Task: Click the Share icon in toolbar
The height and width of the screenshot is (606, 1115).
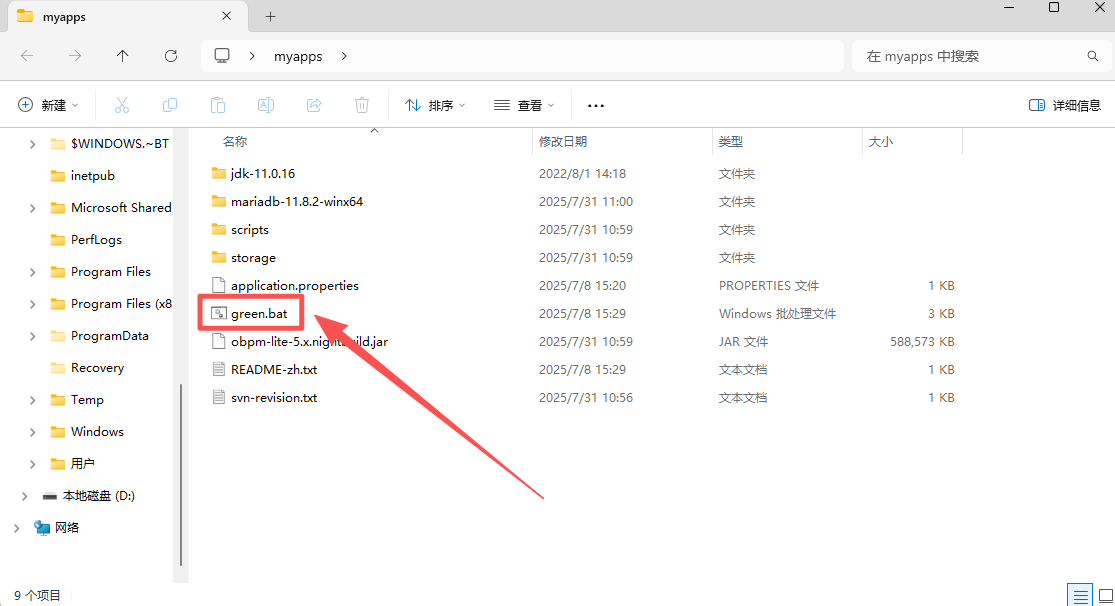Action: [314, 105]
